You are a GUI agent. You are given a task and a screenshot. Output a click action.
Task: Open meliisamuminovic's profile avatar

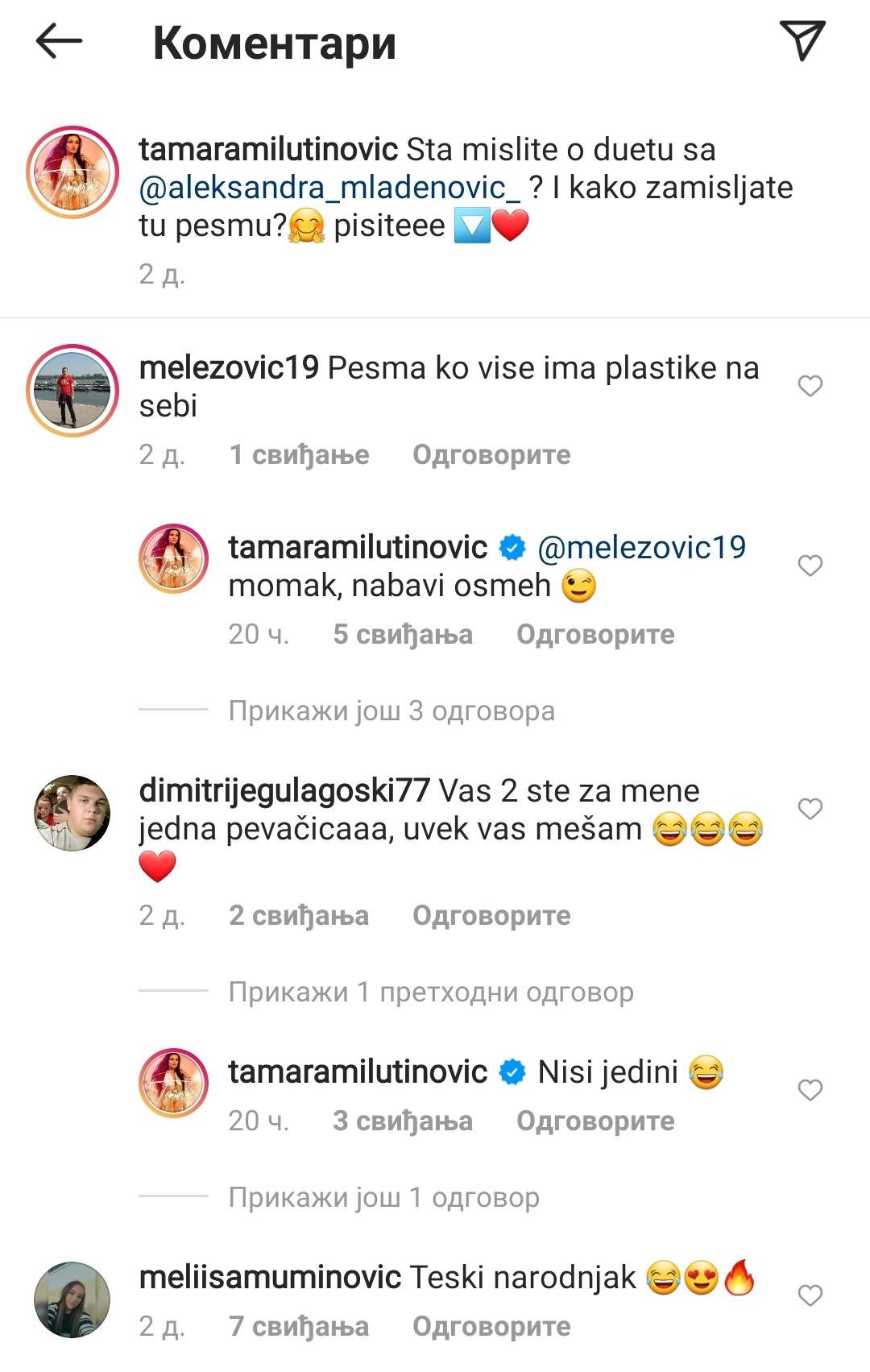(72, 1299)
